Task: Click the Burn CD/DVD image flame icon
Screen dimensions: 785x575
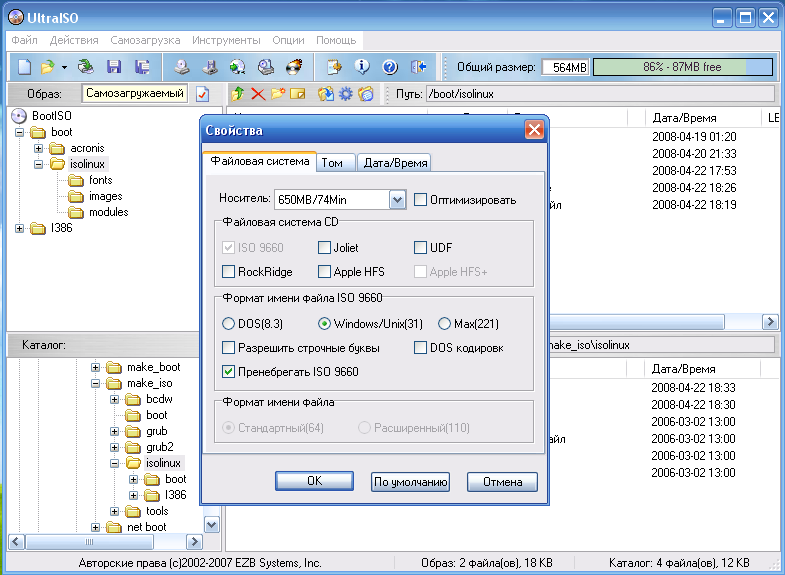Action: coord(294,67)
